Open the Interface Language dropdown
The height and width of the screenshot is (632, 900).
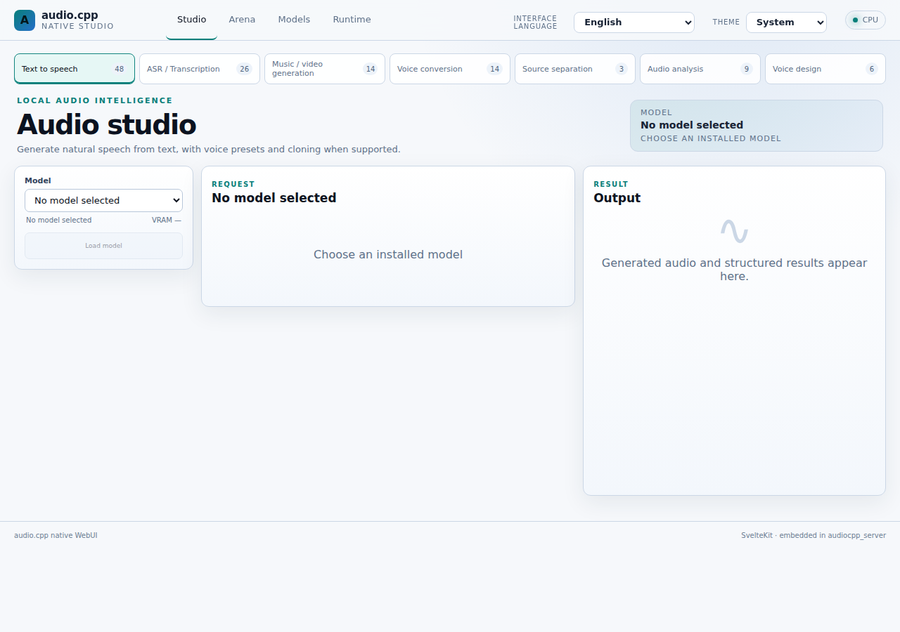(x=634, y=22)
